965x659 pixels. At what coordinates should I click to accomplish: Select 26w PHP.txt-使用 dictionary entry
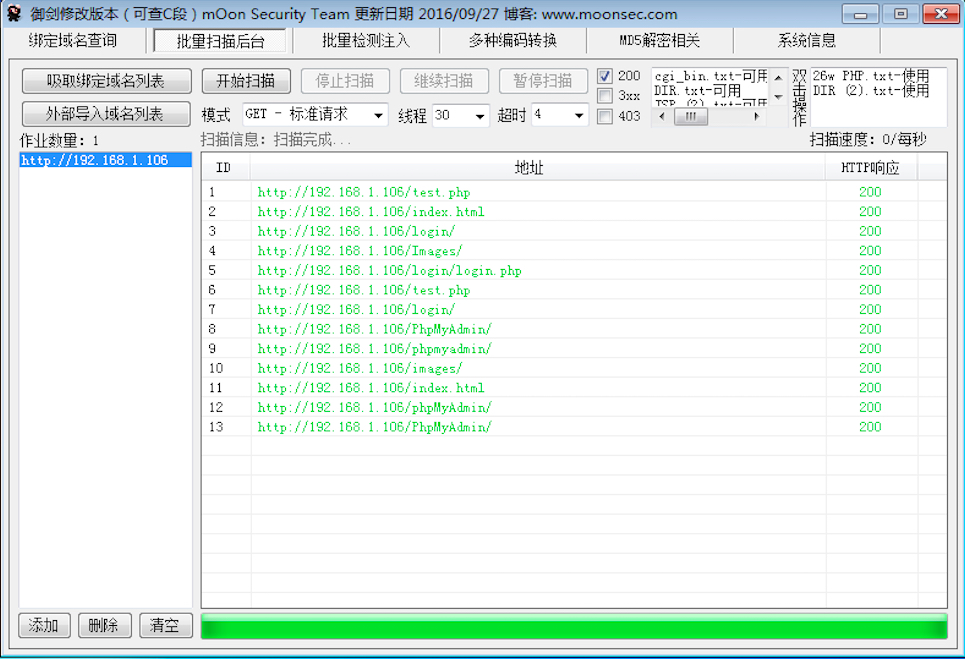[x=871, y=76]
